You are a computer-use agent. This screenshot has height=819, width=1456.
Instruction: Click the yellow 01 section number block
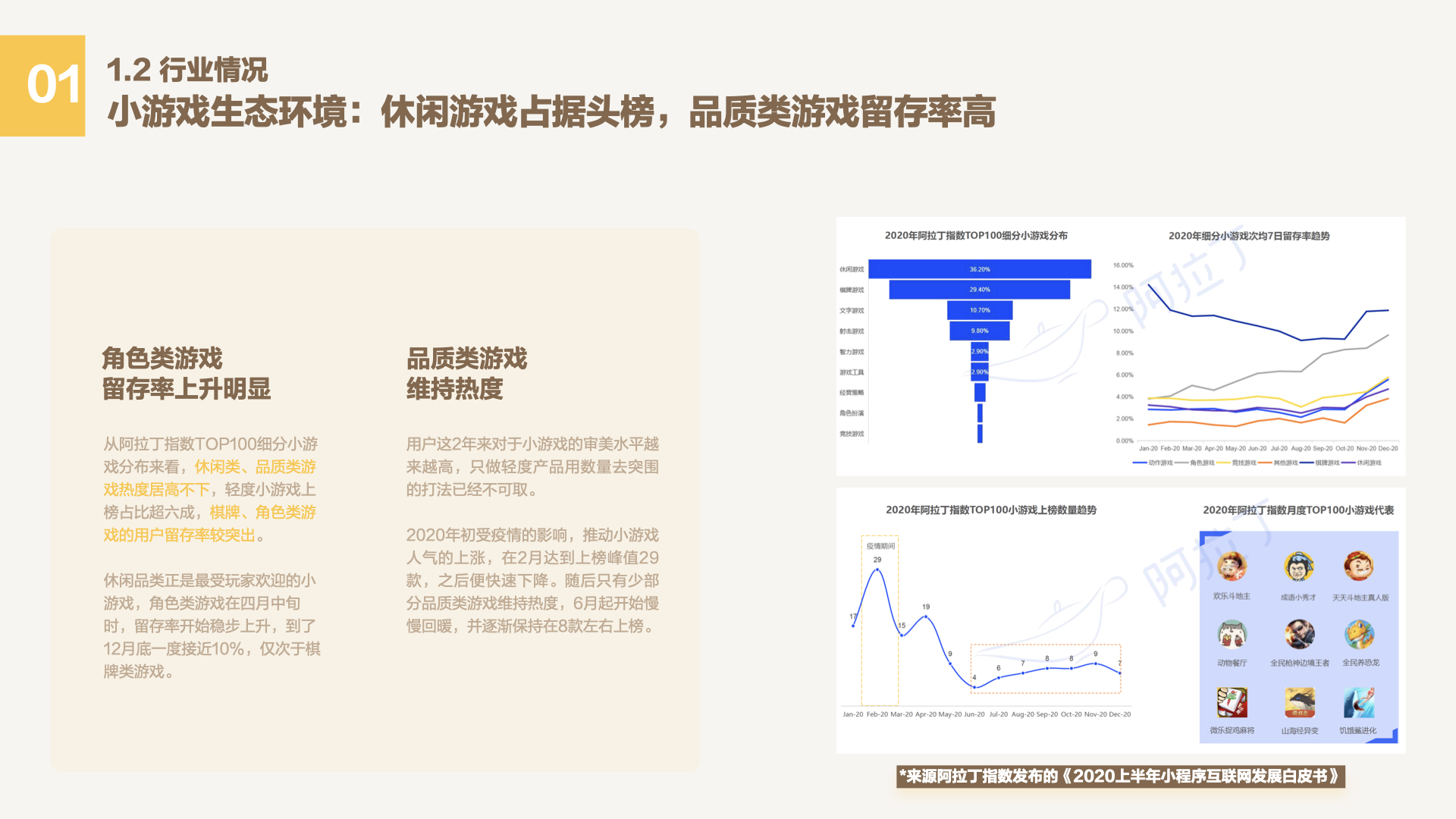tap(42, 86)
